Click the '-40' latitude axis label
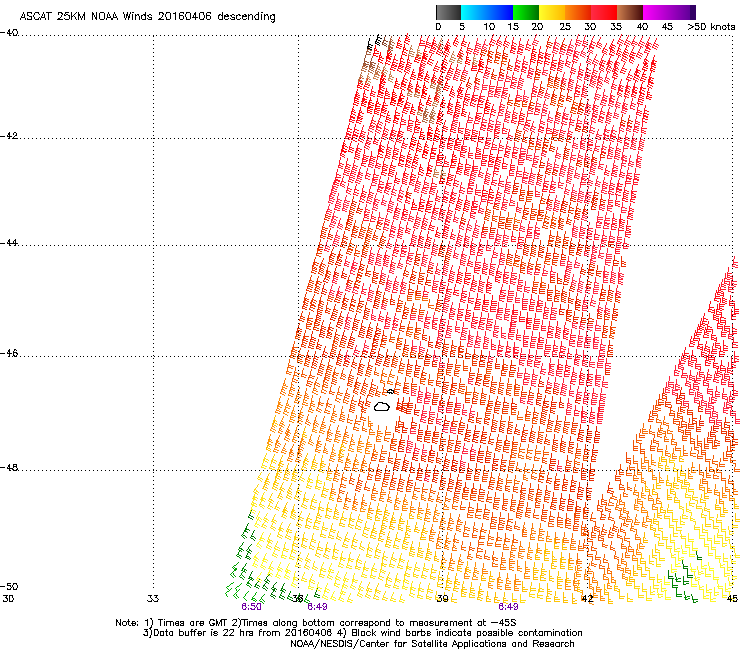The width and height of the screenshot is (740, 650). (x=9, y=33)
